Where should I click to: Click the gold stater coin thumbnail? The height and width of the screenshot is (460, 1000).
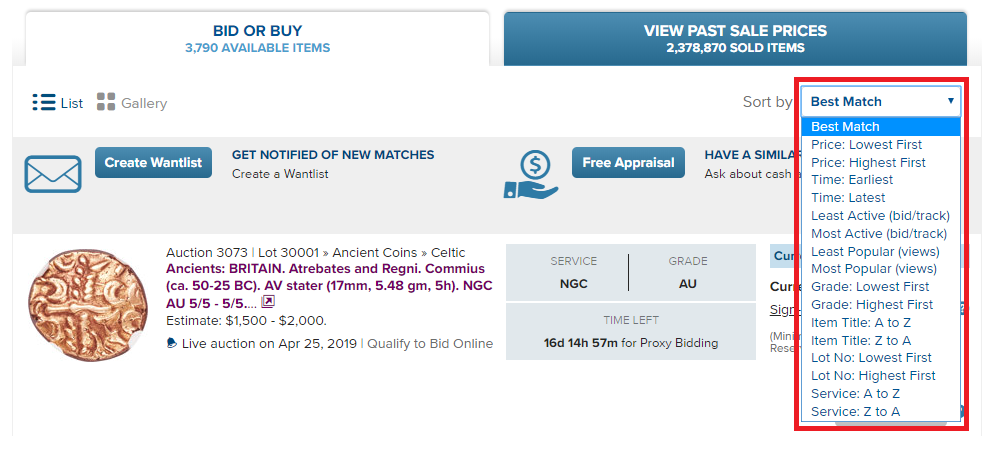87,305
